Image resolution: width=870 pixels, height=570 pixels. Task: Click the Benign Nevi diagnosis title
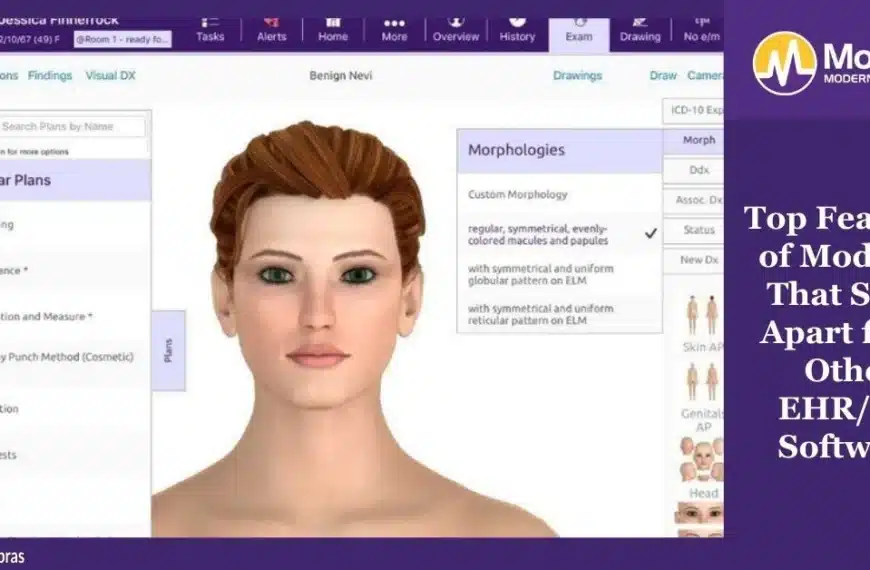tap(341, 75)
